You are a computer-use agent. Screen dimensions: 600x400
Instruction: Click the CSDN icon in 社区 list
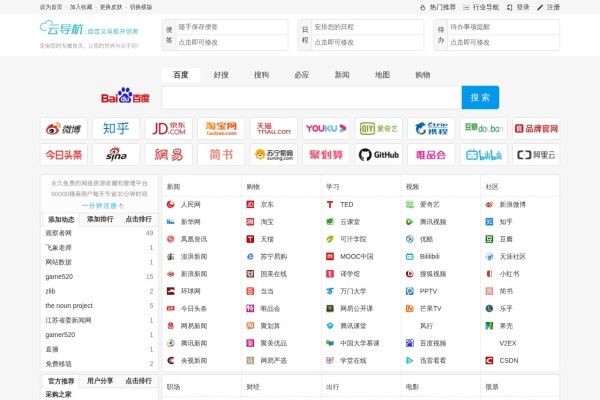(x=489, y=360)
